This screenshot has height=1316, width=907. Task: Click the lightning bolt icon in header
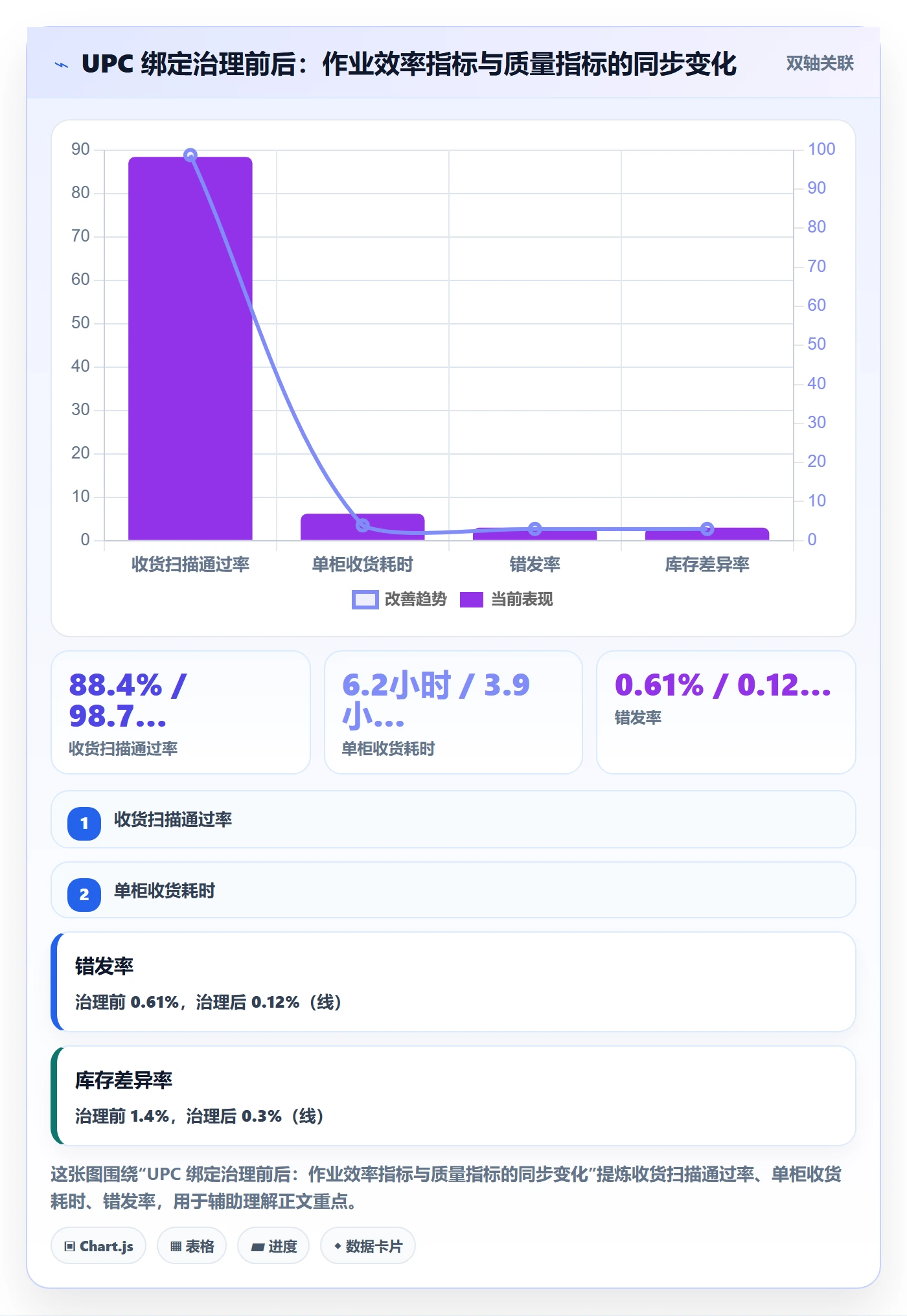[x=62, y=65]
